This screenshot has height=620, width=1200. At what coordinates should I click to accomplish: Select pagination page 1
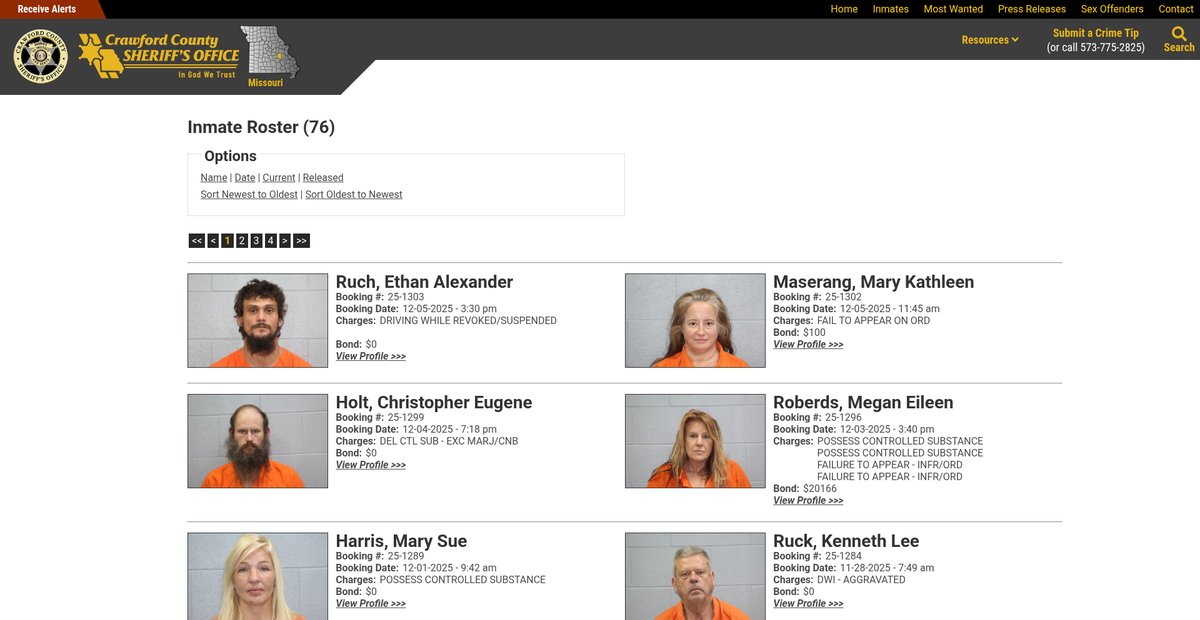[x=227, y=241]
